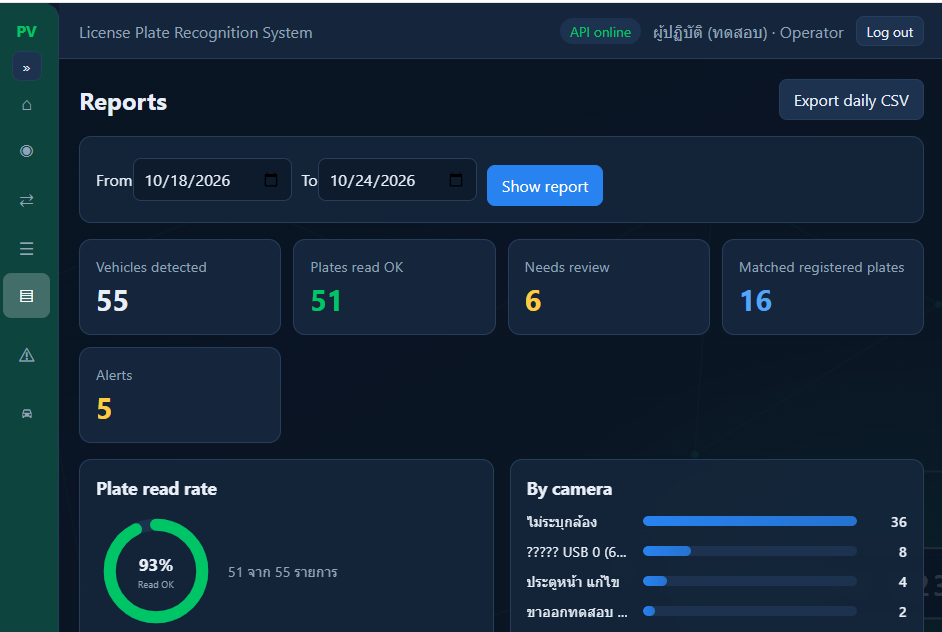This screenshot has height=632, width=942.
Task: Click the camera bar with count 2
Action: pos(750,611)
